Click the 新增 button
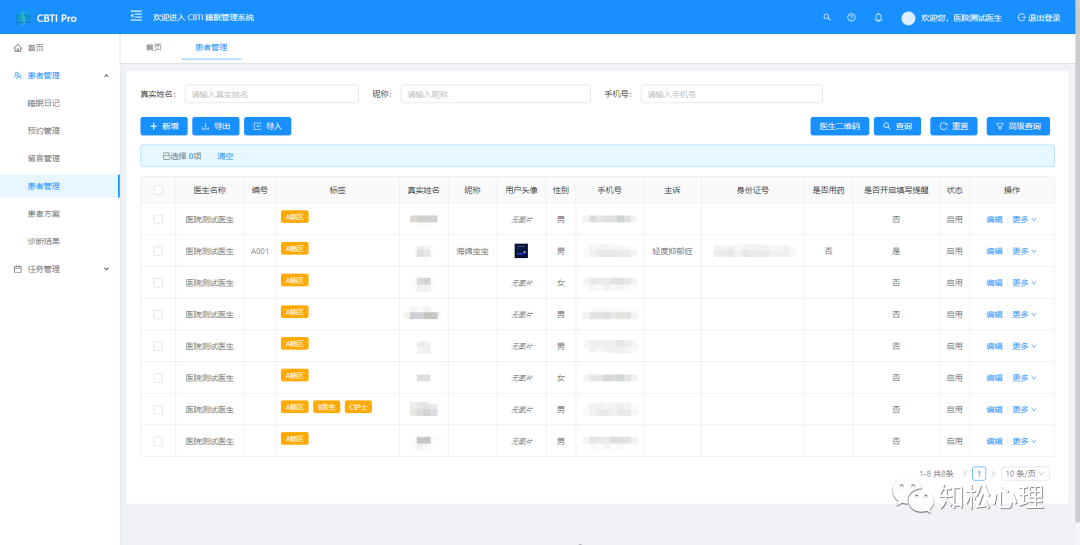 coord(163,126)
